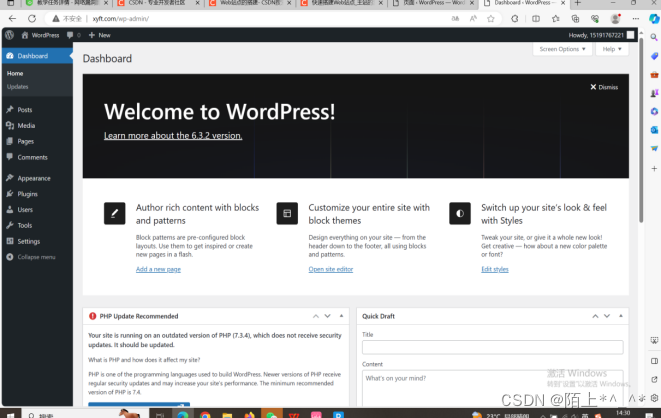Open the Edge collections icon
Screen dimensions: 661x418
click(575, 19)
